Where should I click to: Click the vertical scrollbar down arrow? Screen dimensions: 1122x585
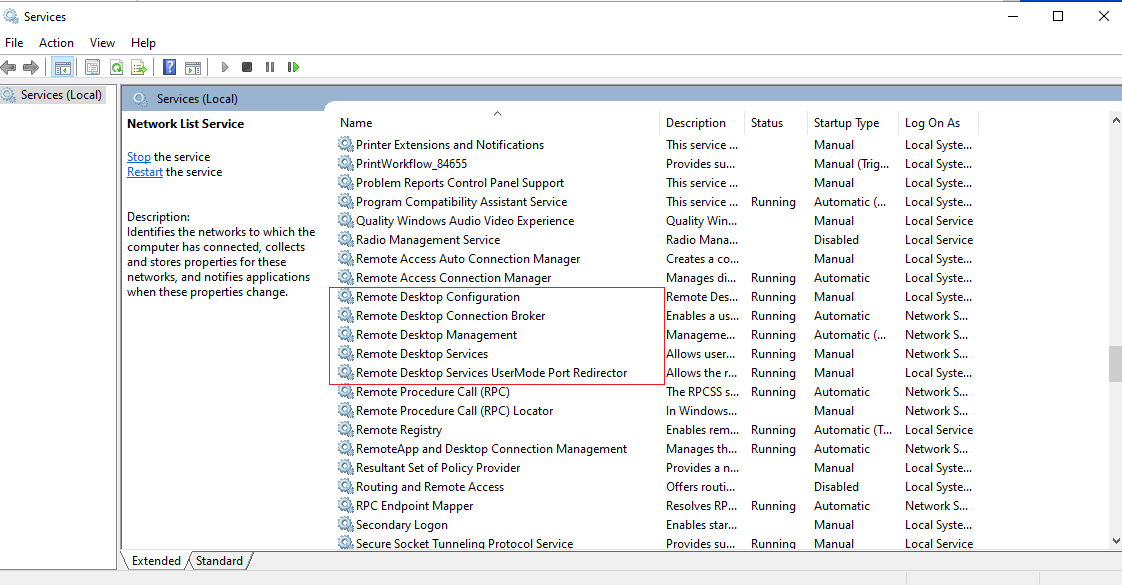[x=1116, y=541]
